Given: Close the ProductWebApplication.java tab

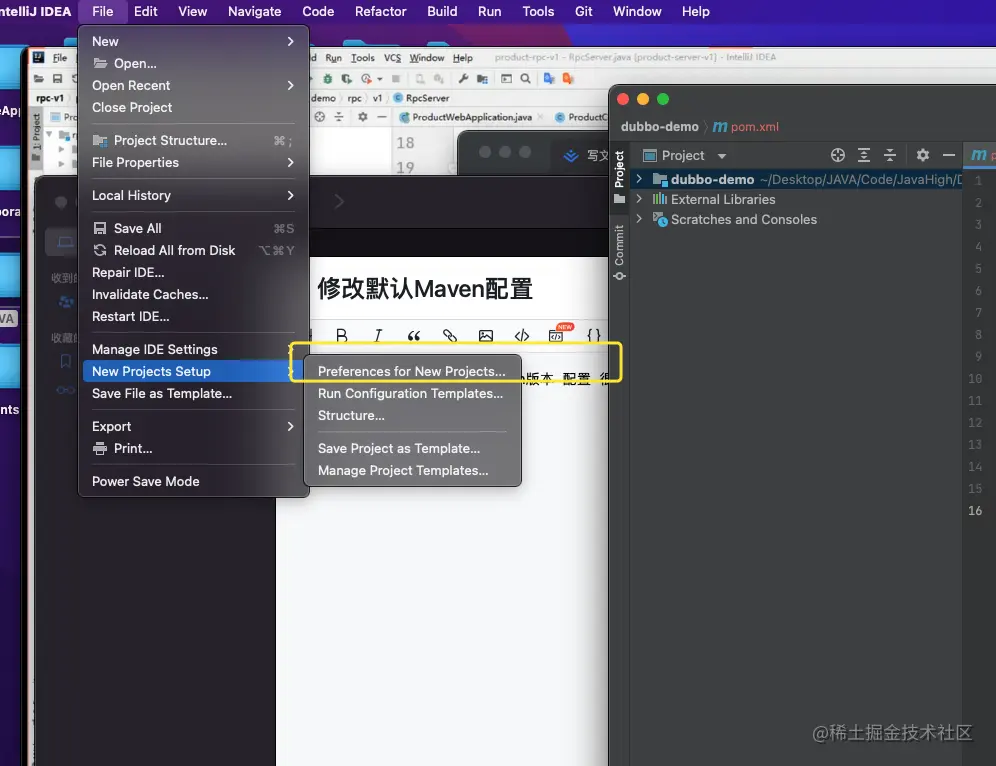Looking at the screenshot, I should tap(540, 117).
